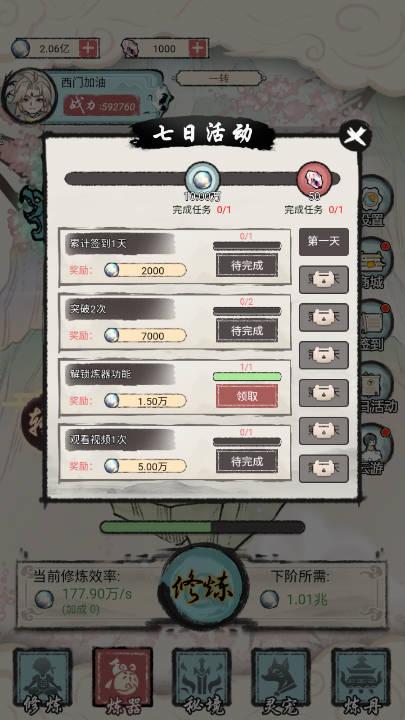Select the 第一天 day tab
Image resolution: width=405 pixels, height=720 pixels.
[x=324, y=242]
